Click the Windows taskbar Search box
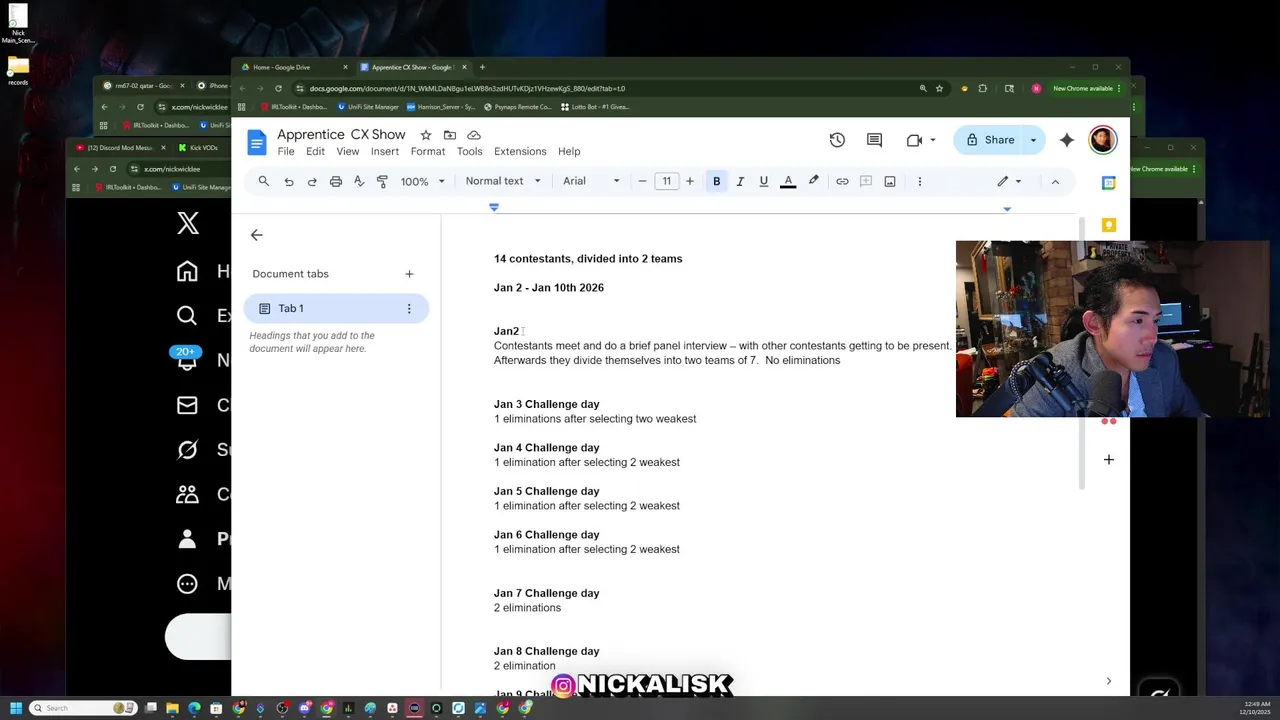 click(x=83, y=708)
